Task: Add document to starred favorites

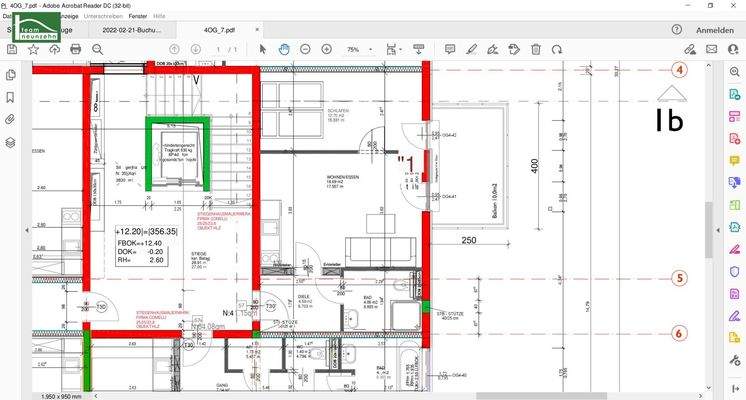Action: pyautogui.click(x=33, y=49)
